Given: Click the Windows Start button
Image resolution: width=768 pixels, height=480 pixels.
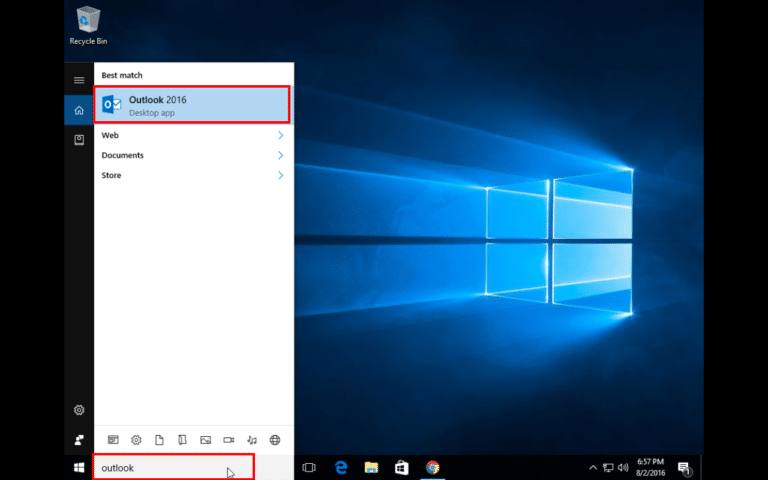Looking at the screenshot, I should (x=79, y=468).
